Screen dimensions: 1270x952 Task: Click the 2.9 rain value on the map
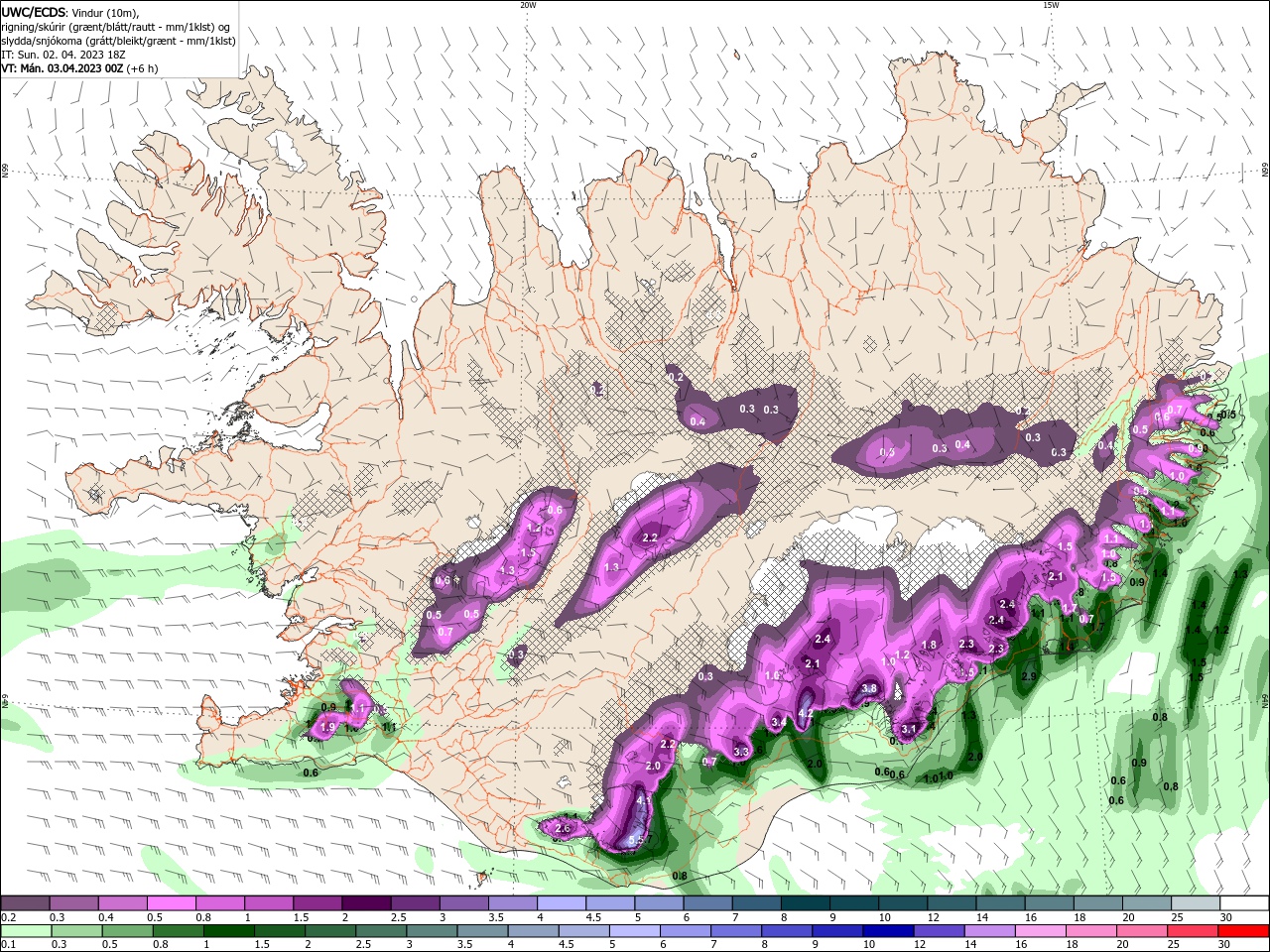click(1029, 676)
